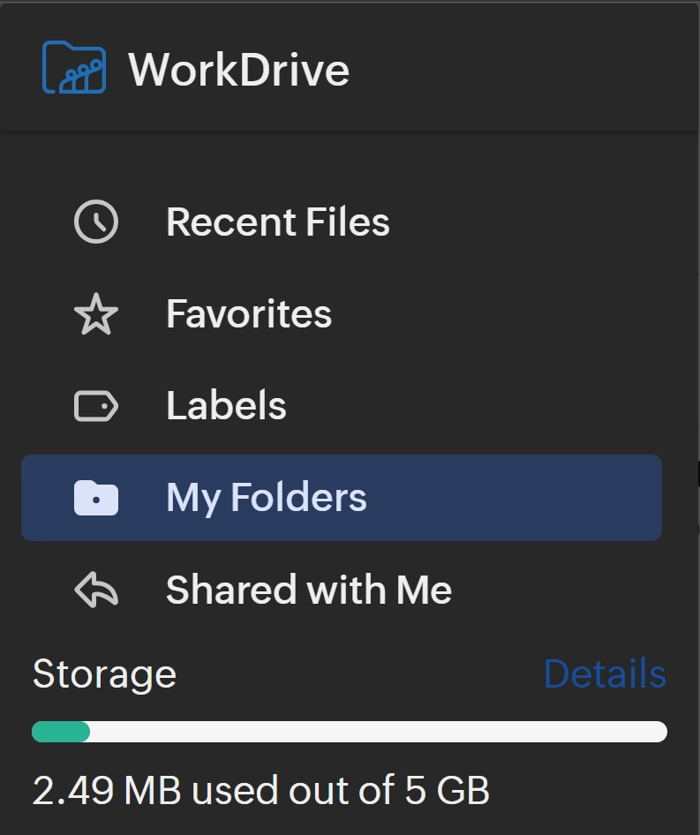
Task: Click the storage usage progress bar
Action: 349,732
